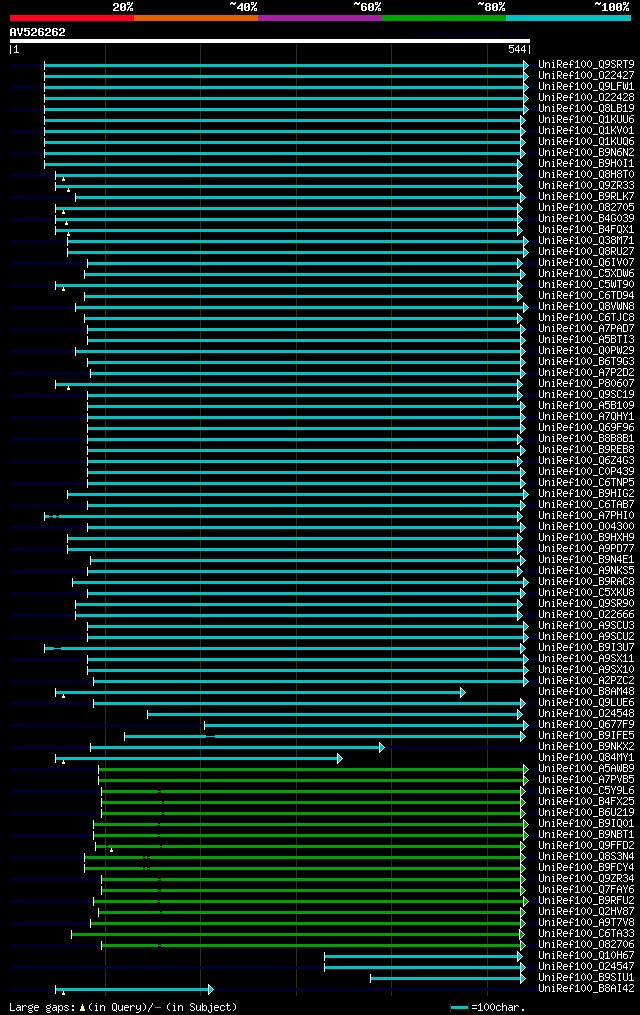Select the UniRef100_B9H0I1 label
The width and height of the screenshot is (640, 1015).
click(x=586, y=164)
